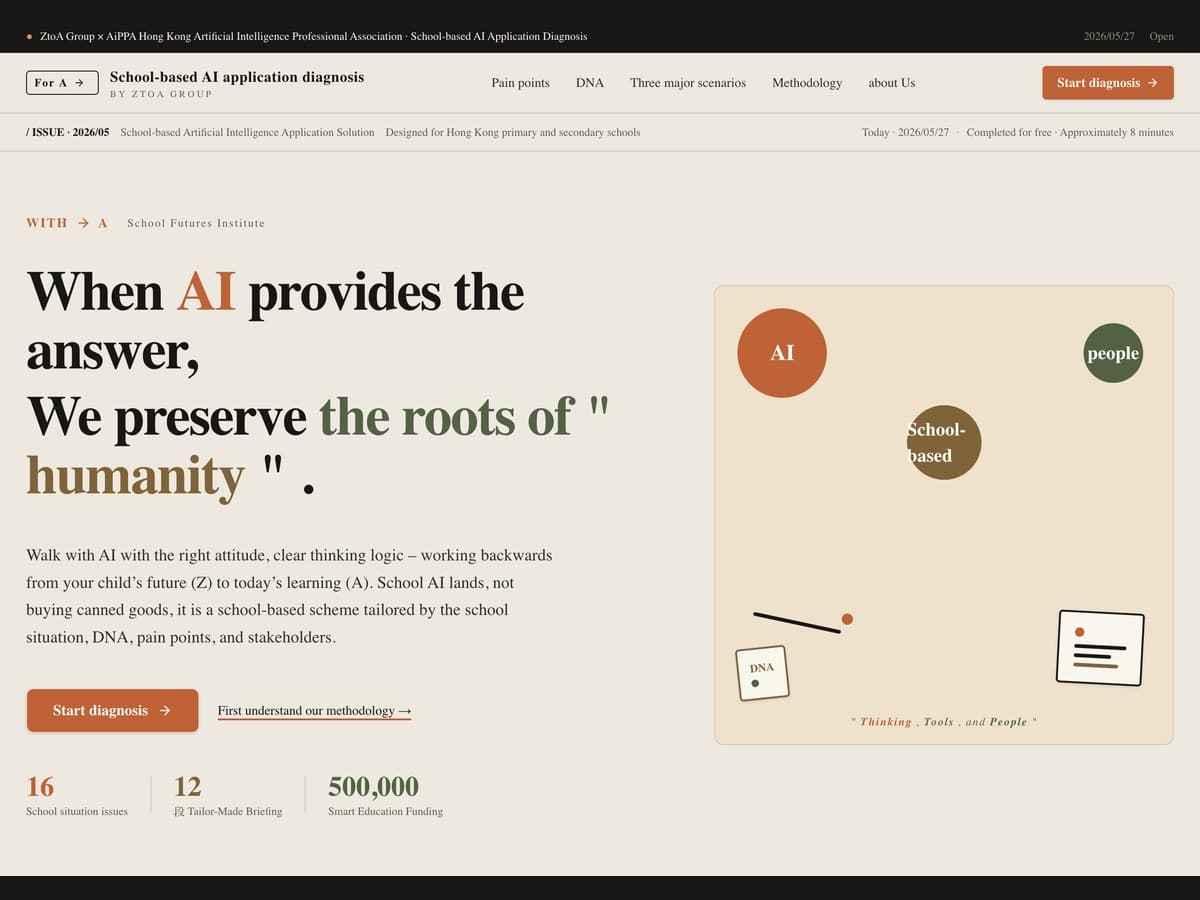Click 'School-based Artificial Intelligence Application Solution' text
This screenshot has width=1200, height=900.
click(x=247, y=132)
